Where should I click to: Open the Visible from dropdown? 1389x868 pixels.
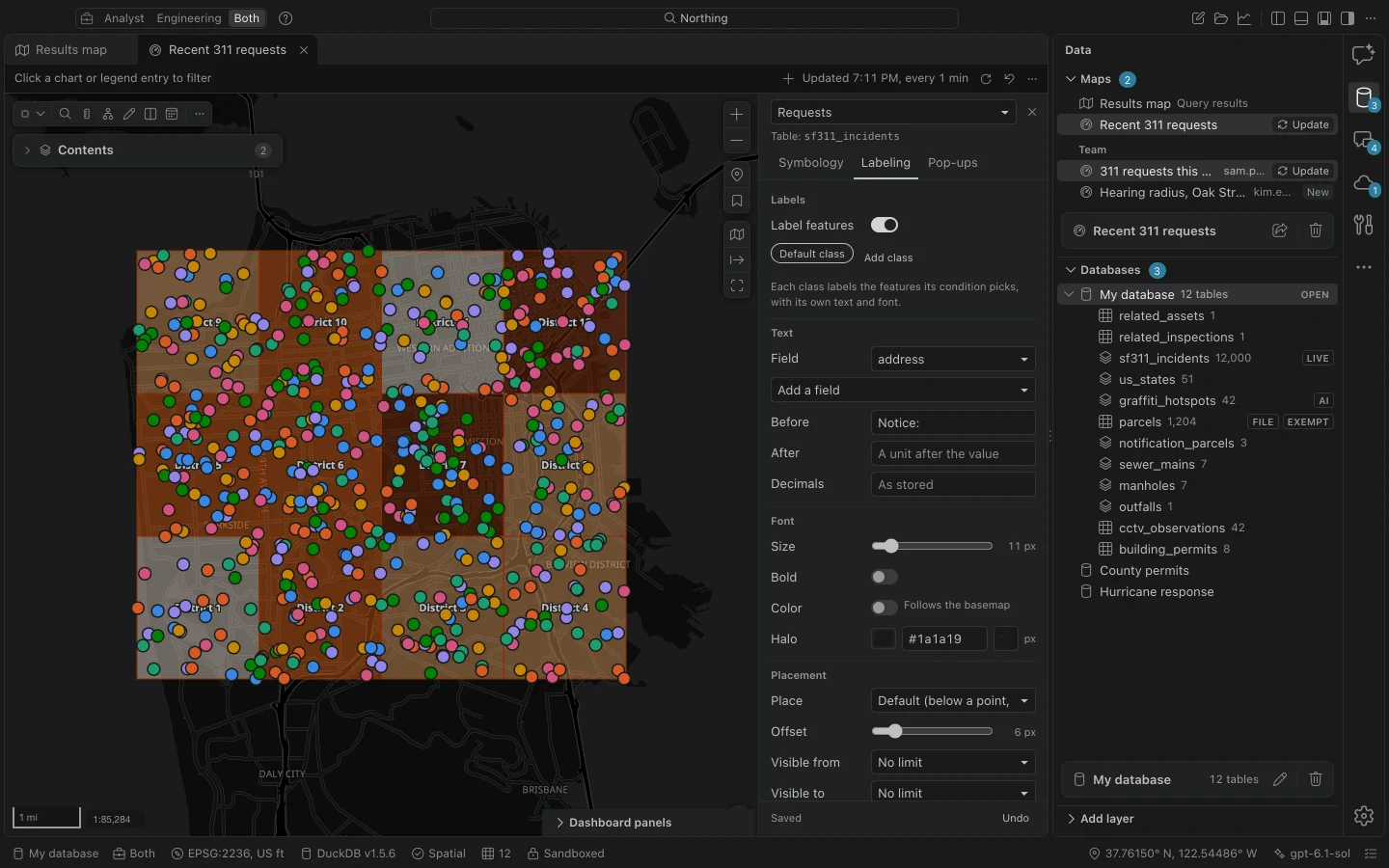953,762
